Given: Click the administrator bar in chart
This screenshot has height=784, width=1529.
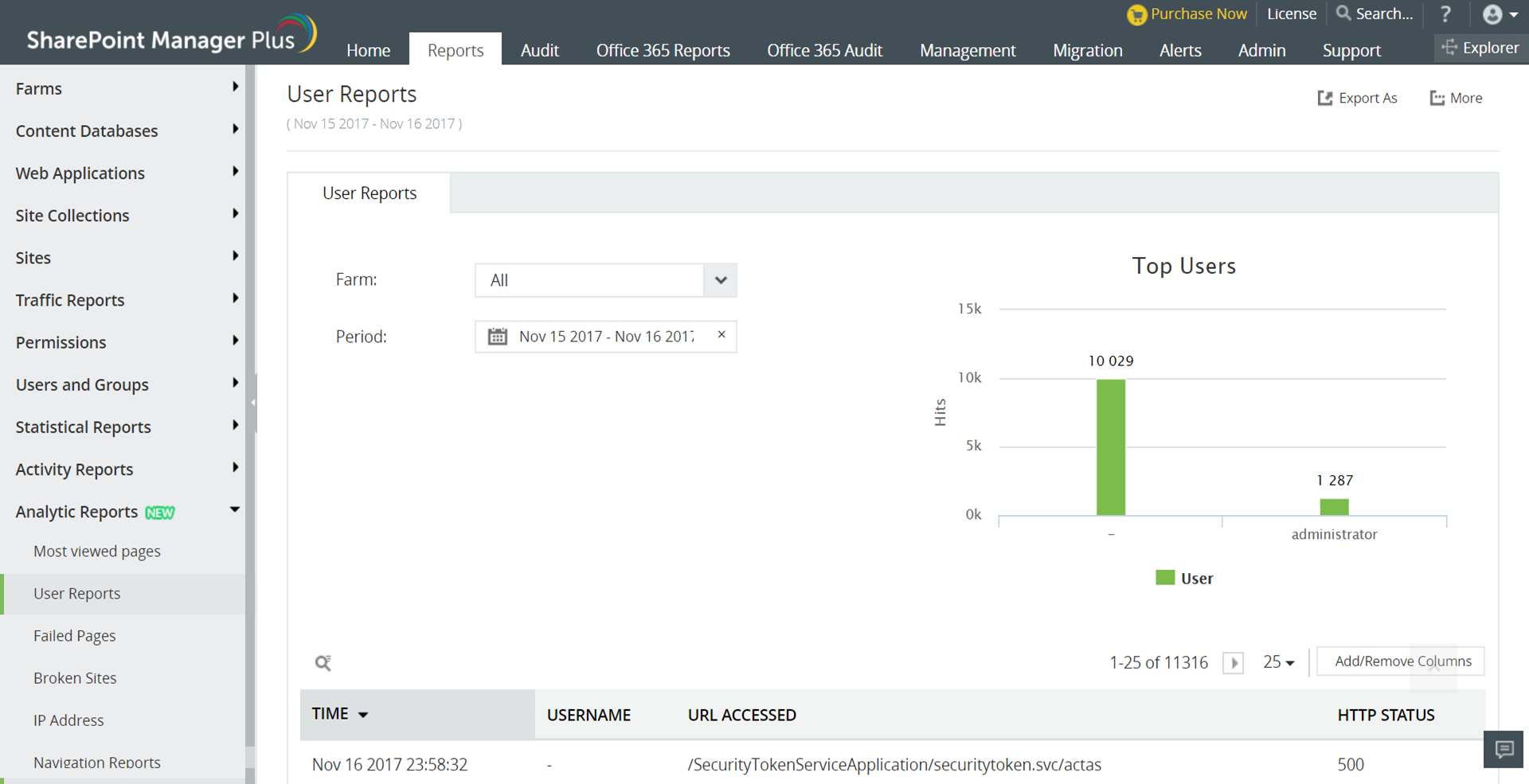Looking at the screenshot, I should click(1335, 507).
